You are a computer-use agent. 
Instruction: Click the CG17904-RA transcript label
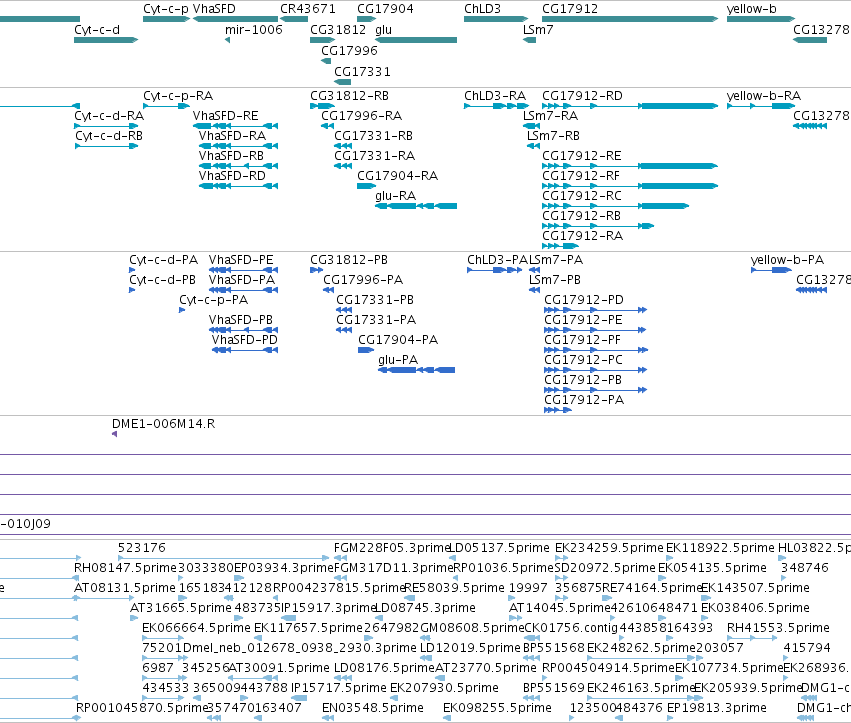point(397,176)
